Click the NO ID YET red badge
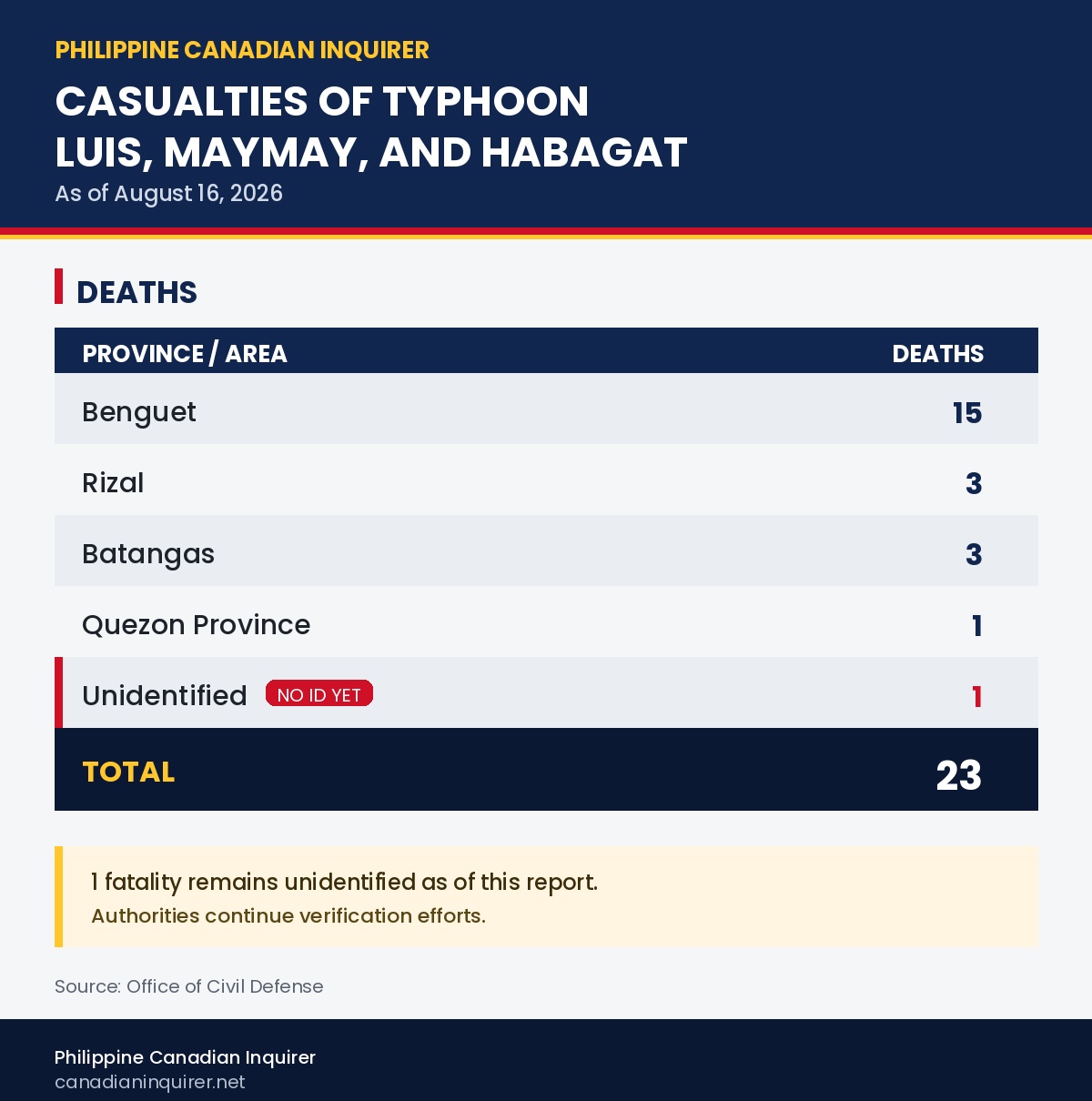 point(319,693)
